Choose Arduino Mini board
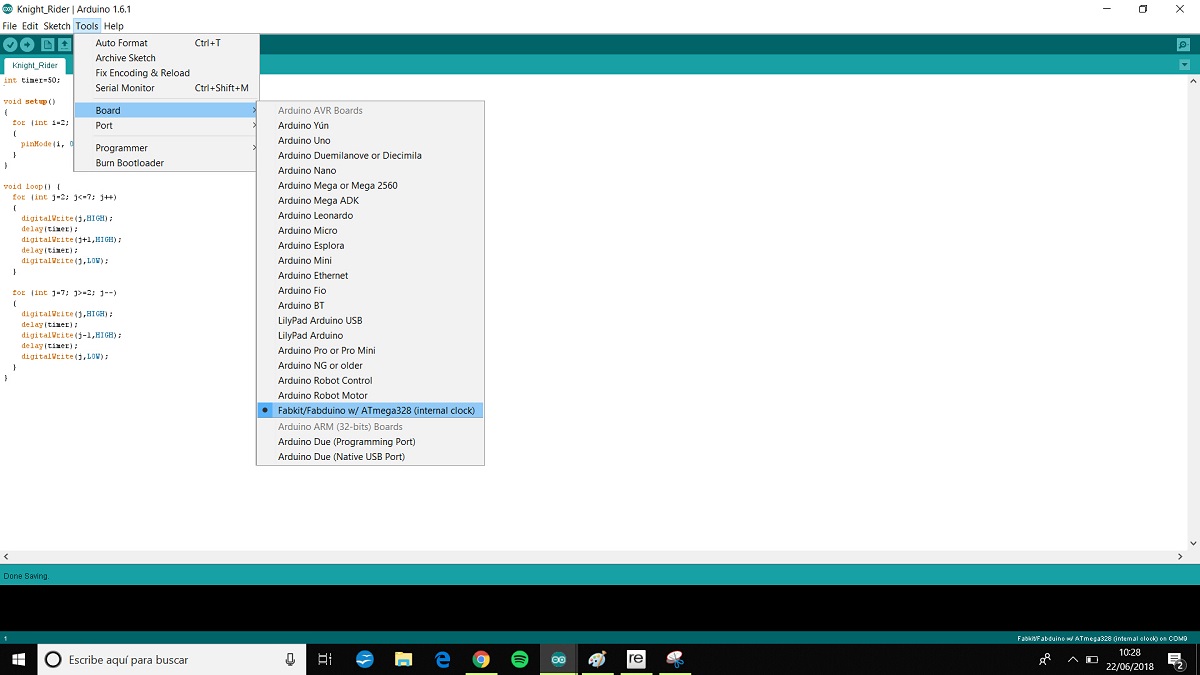Image resolution: width=1200 pixels, height=675 pixels. tap(370, 261)
